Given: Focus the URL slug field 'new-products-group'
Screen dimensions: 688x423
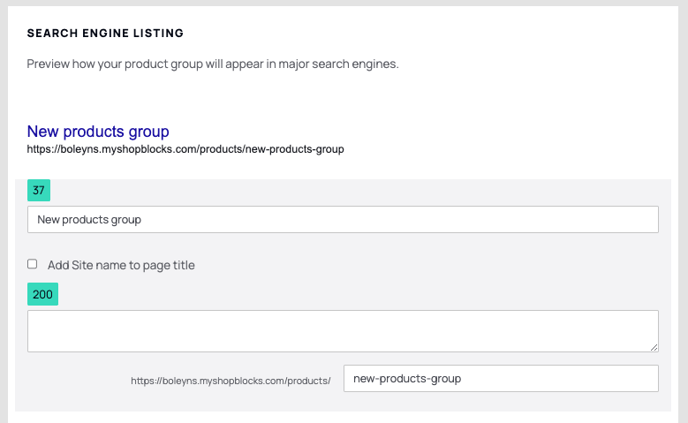Looking at the screenshot, I should 501,378.
